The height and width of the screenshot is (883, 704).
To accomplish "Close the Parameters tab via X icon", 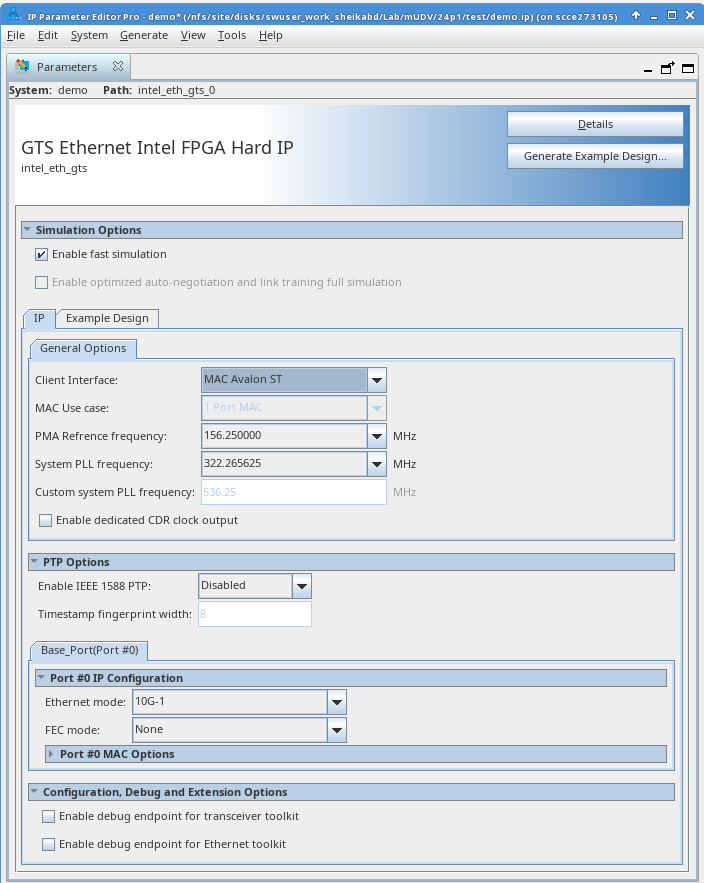I will [118, 66].
